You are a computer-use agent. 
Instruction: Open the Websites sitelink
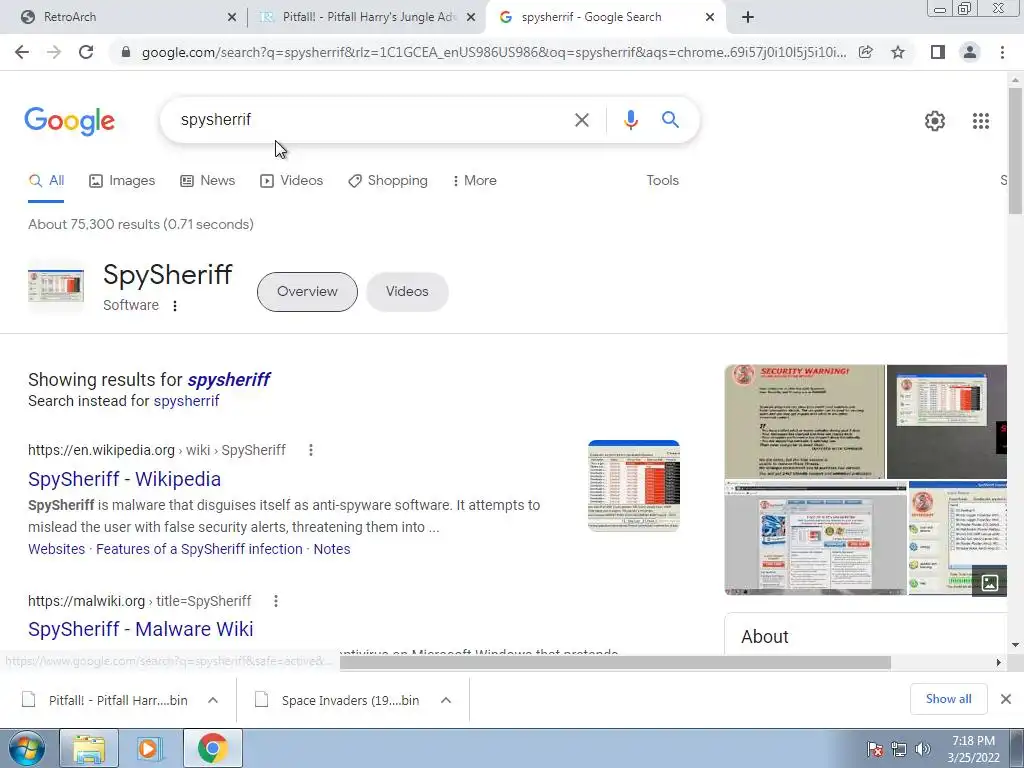[x=56, y=549]
